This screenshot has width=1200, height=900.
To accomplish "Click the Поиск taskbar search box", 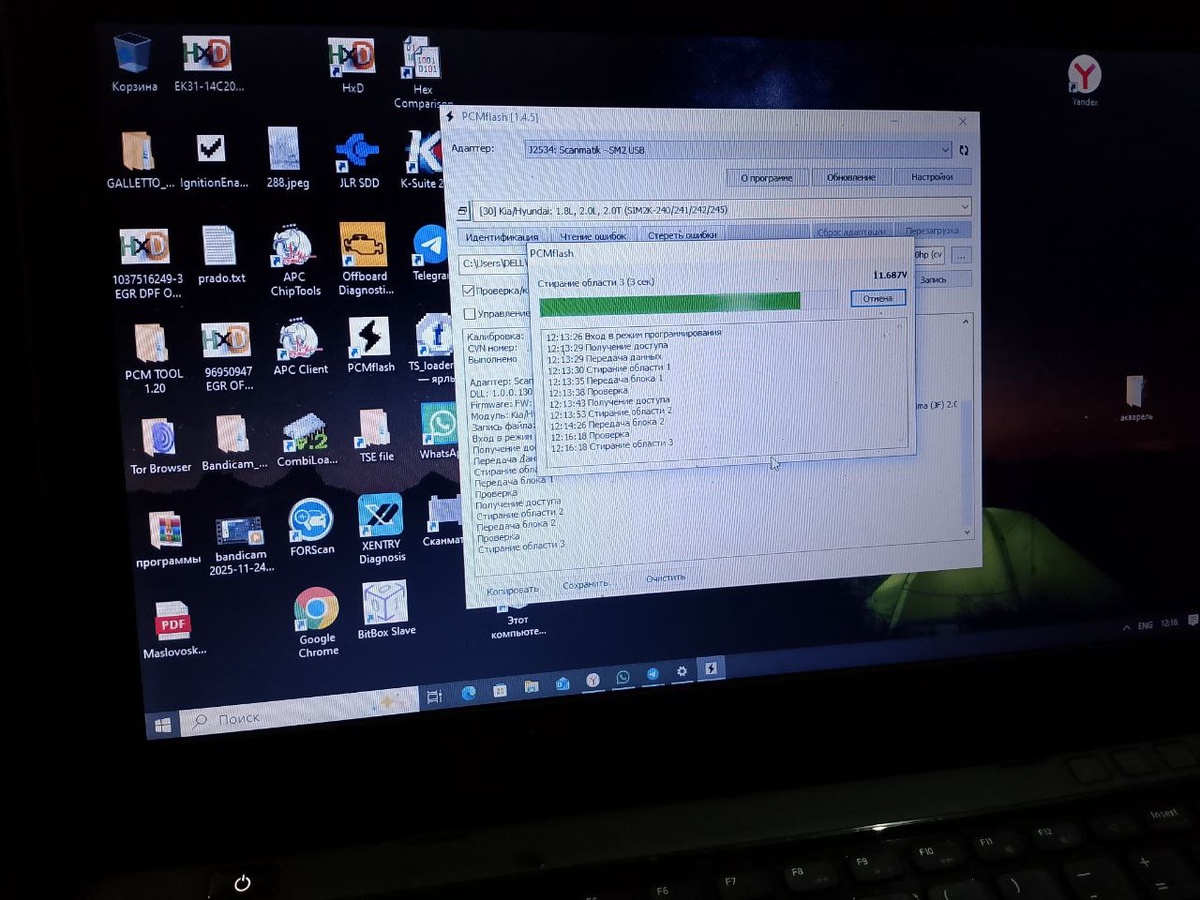I will [x=298, y=711].
